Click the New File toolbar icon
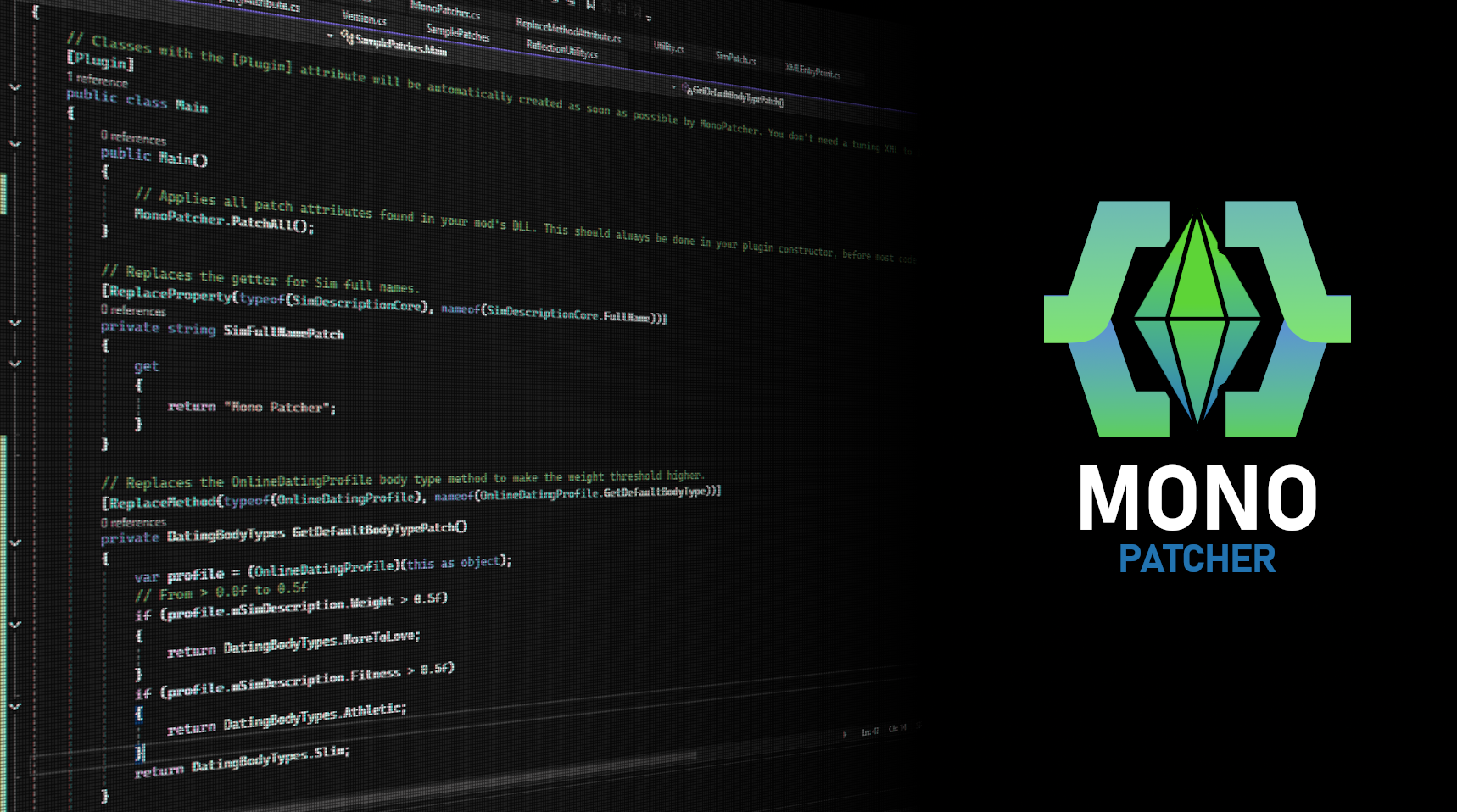The height and width of the screenshot is (812, 1457). point(553,3)
